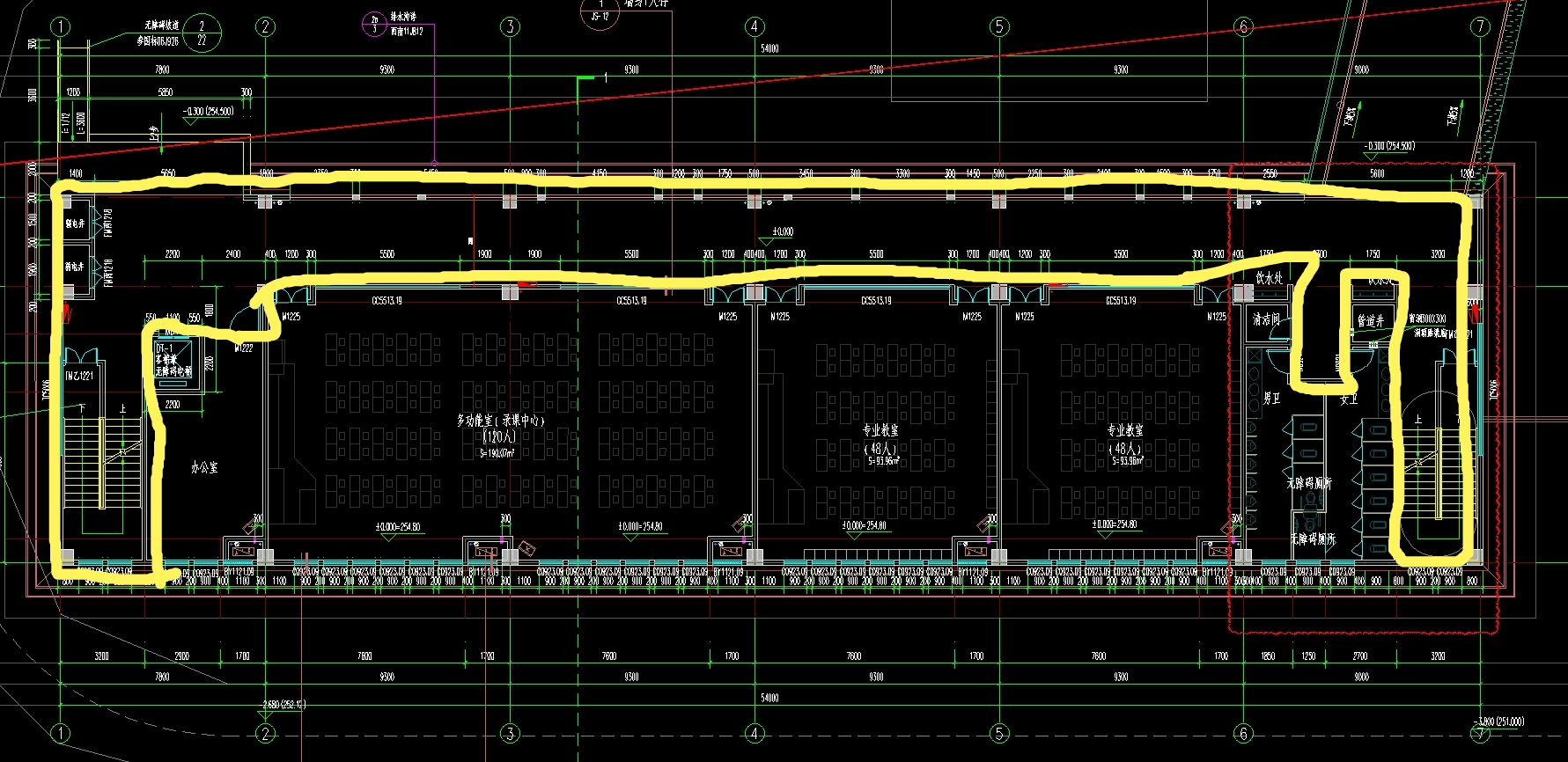Select the L=3600 ramp length text
The height and width of the screenshot is (762, 1568).
pos(81,123)
